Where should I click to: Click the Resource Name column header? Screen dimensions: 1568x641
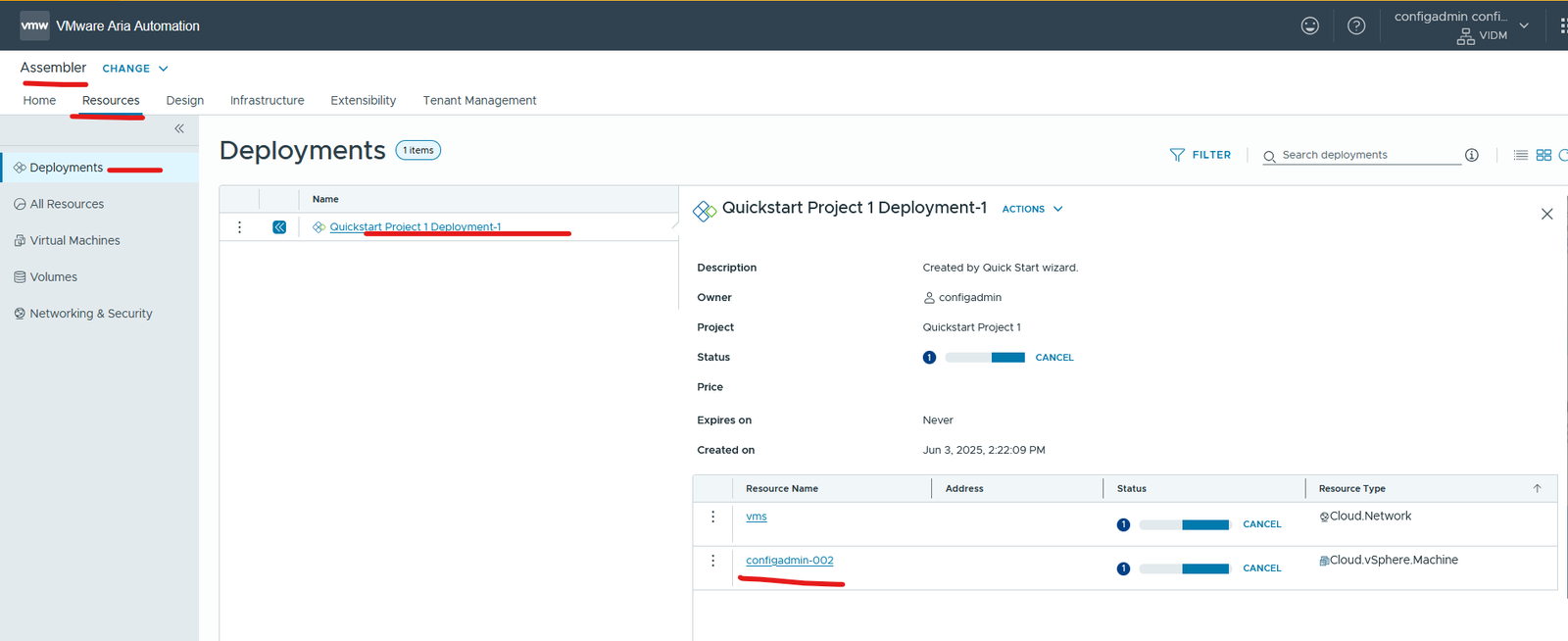[x=782, y=488]
